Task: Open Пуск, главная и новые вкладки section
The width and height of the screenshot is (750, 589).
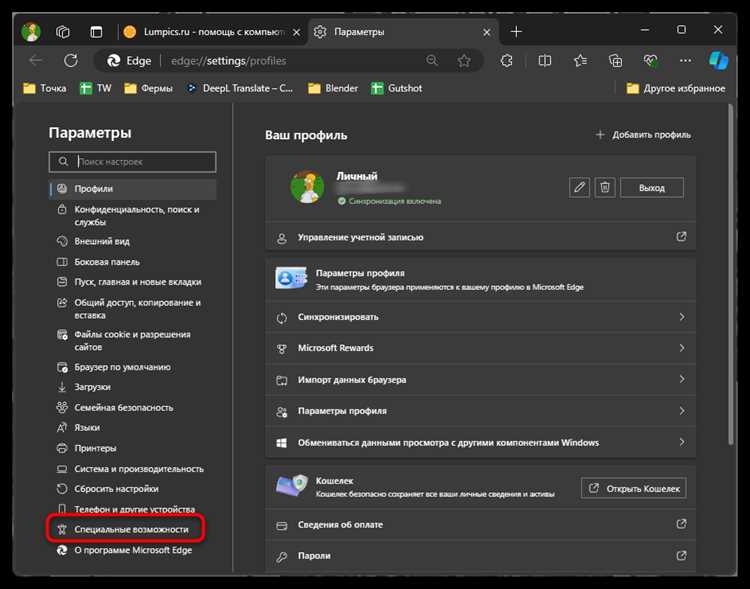Action: point(132,282)
